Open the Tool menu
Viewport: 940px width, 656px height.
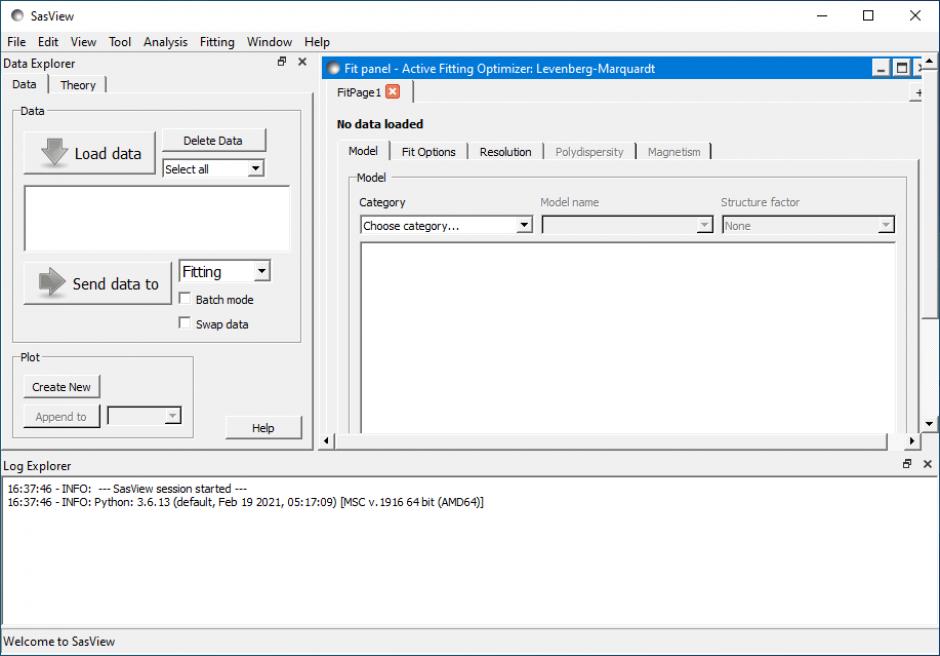120,42
